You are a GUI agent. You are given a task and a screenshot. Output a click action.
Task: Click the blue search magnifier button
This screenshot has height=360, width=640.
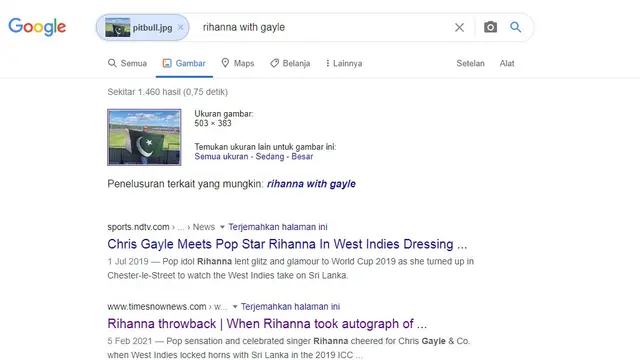coord(516,27)
